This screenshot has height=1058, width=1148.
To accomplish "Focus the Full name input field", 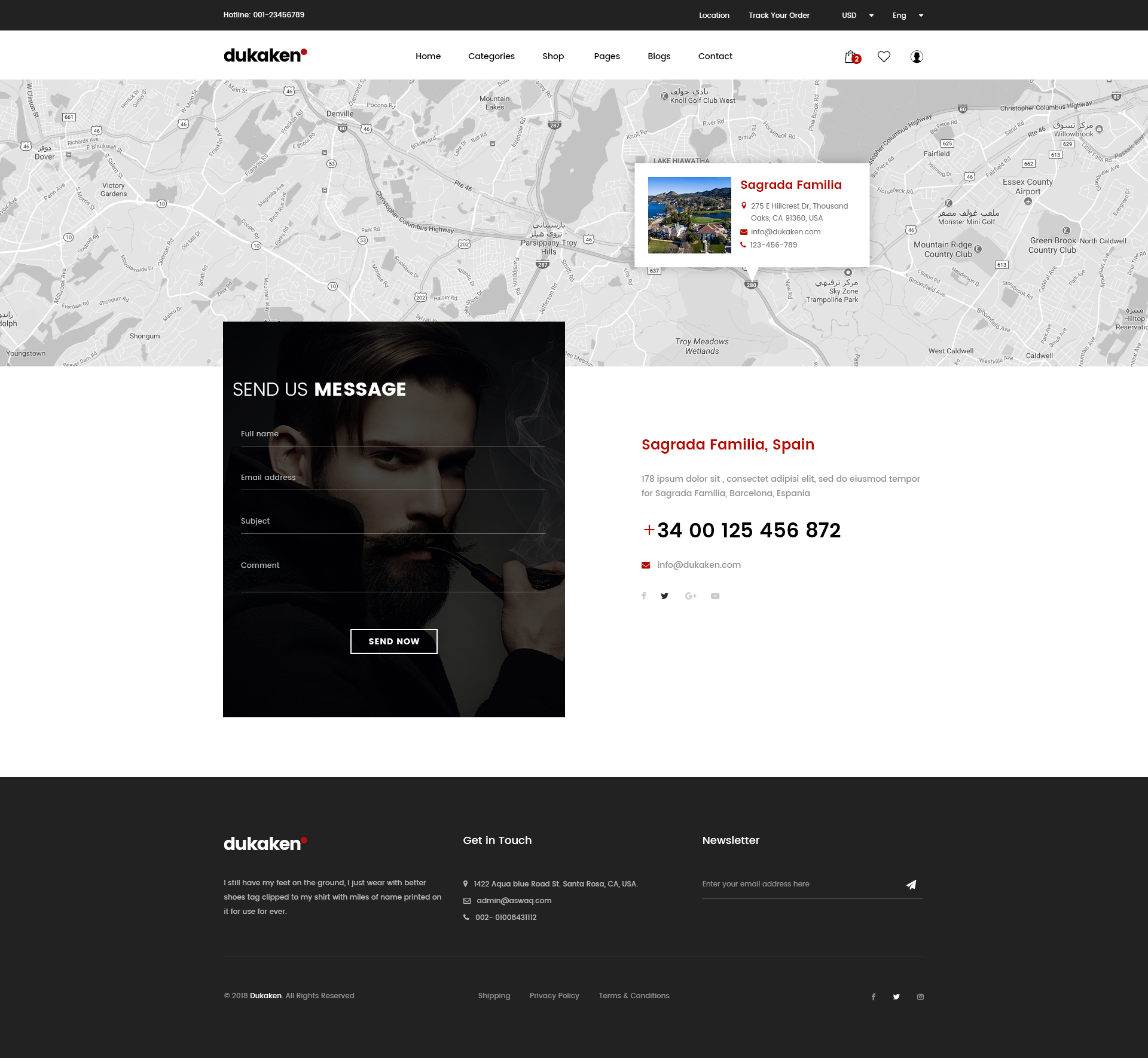I will tap(392, 435).
